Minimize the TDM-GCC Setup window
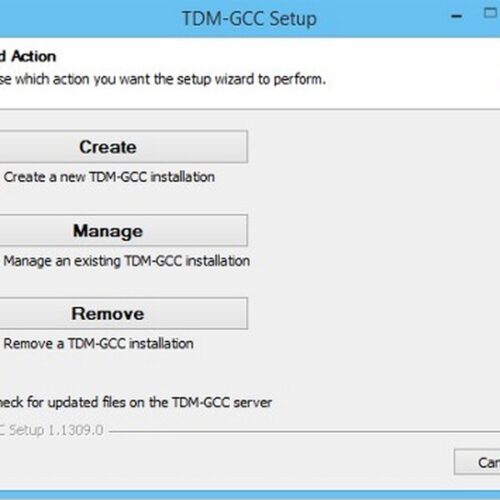 click(456, 16)
